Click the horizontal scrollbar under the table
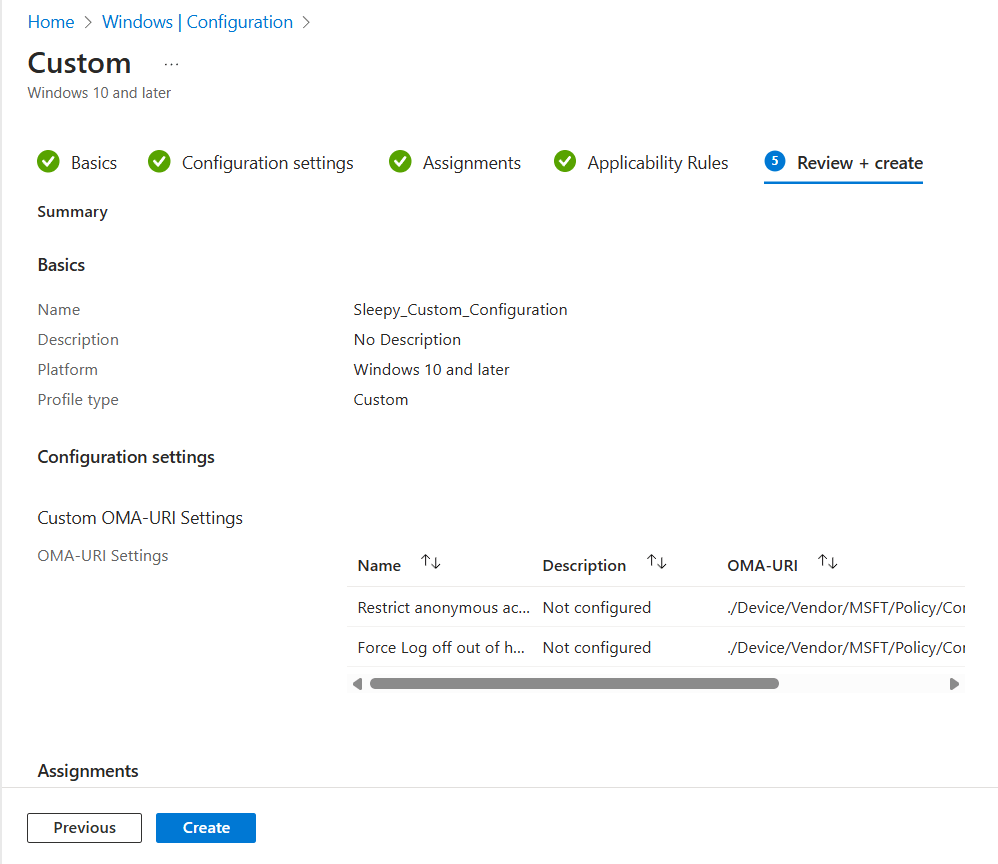The width and height of the screenshot is (998, 864). (574, 684)
